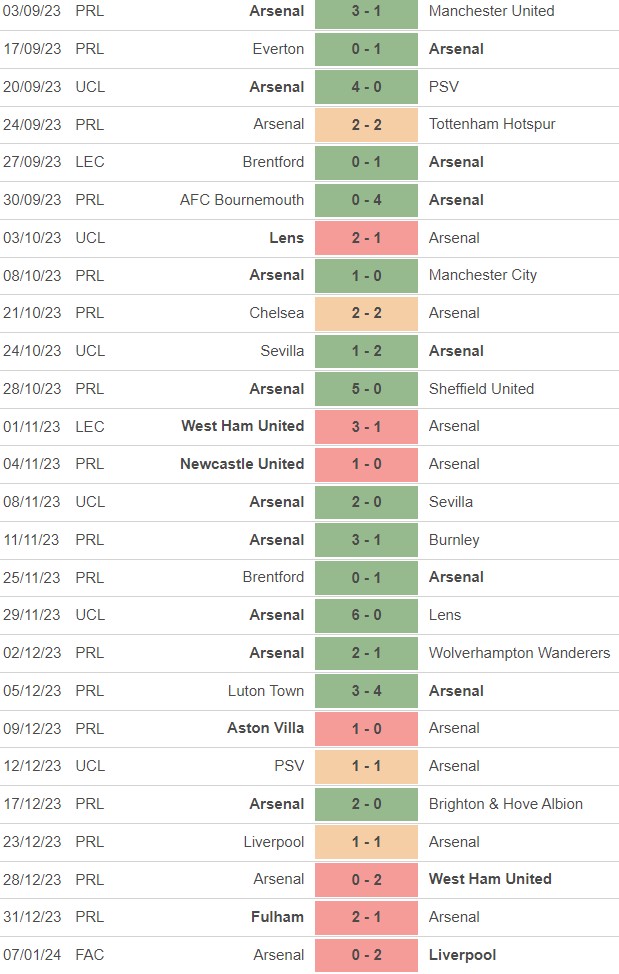Click the AFC Bournemouth team link
The width and height of the screenshot is (619, 974).
point(242,200)
